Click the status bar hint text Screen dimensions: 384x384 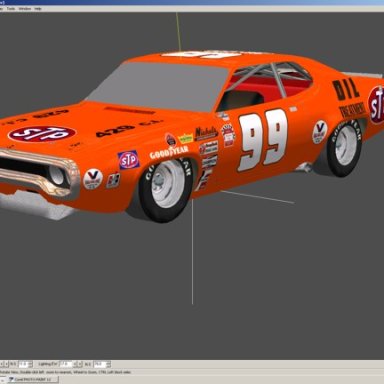pyautogui.click(x=65, y=372)
